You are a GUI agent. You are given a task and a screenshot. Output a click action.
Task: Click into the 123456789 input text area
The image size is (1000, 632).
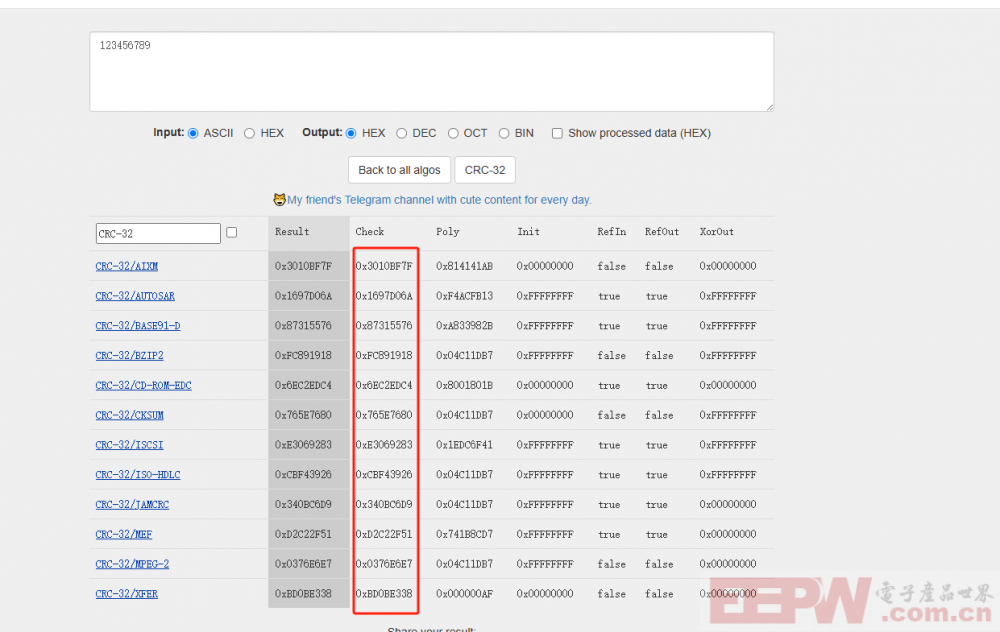(x=432, y=72)
